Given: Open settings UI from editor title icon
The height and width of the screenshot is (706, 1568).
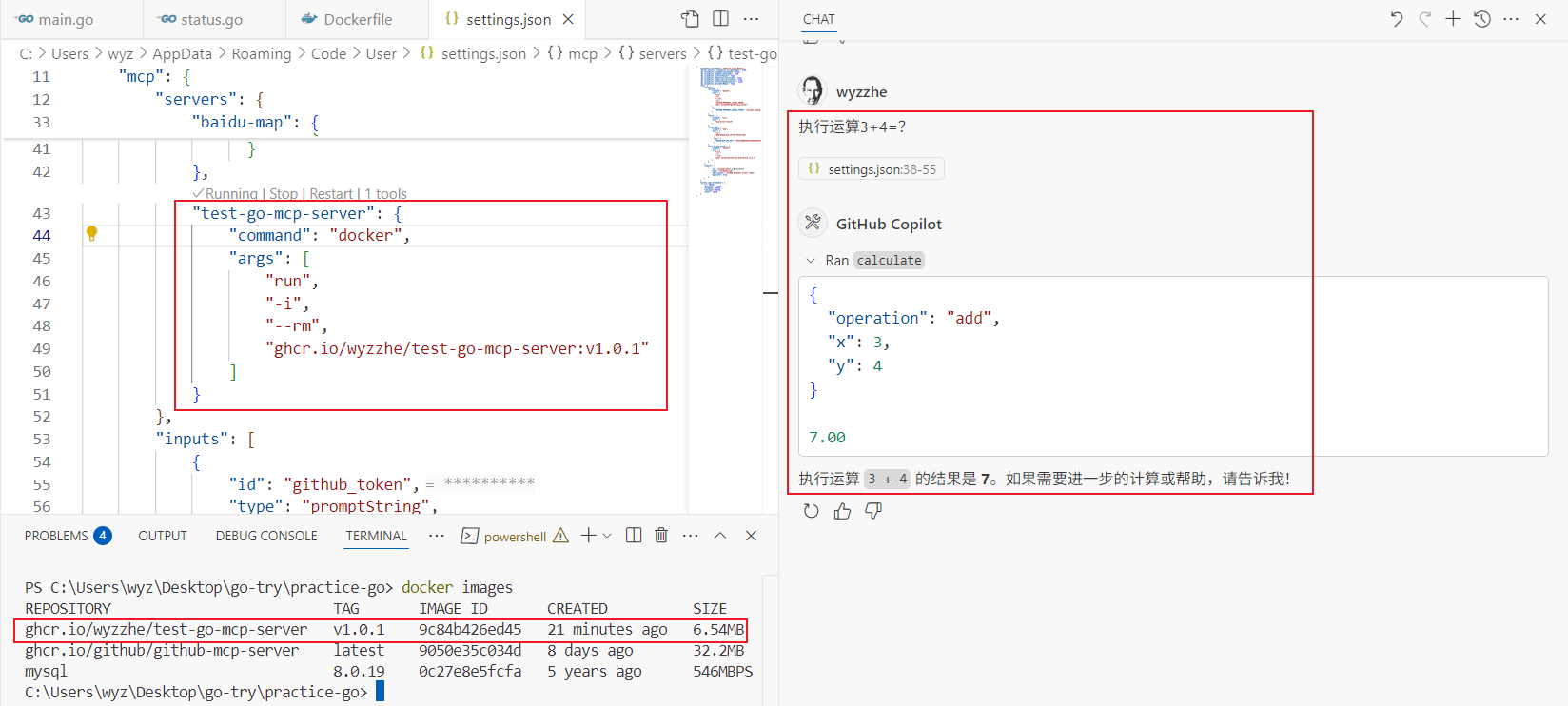Looking at the screenshot, I should (x=691, y=19).
